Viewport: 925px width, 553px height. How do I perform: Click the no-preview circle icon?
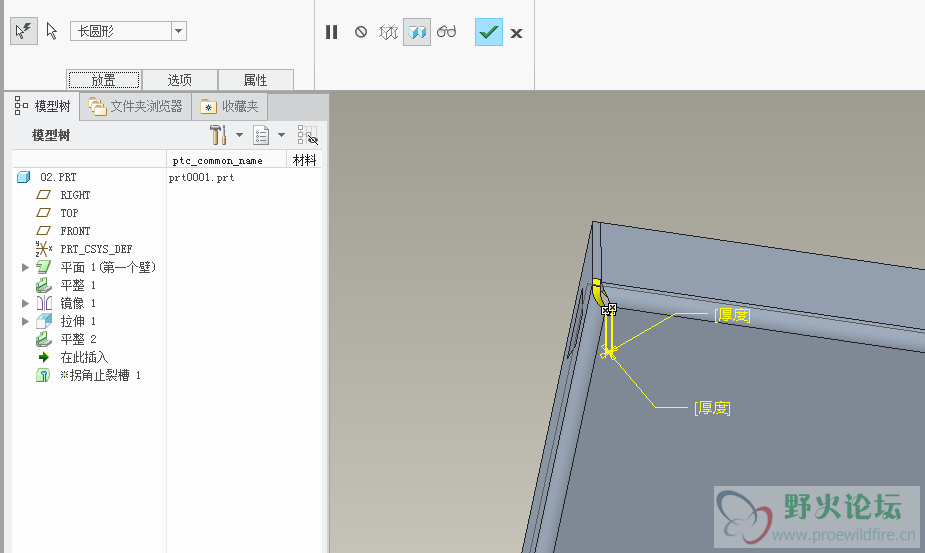pyautogui.click(x=361, y=32)
